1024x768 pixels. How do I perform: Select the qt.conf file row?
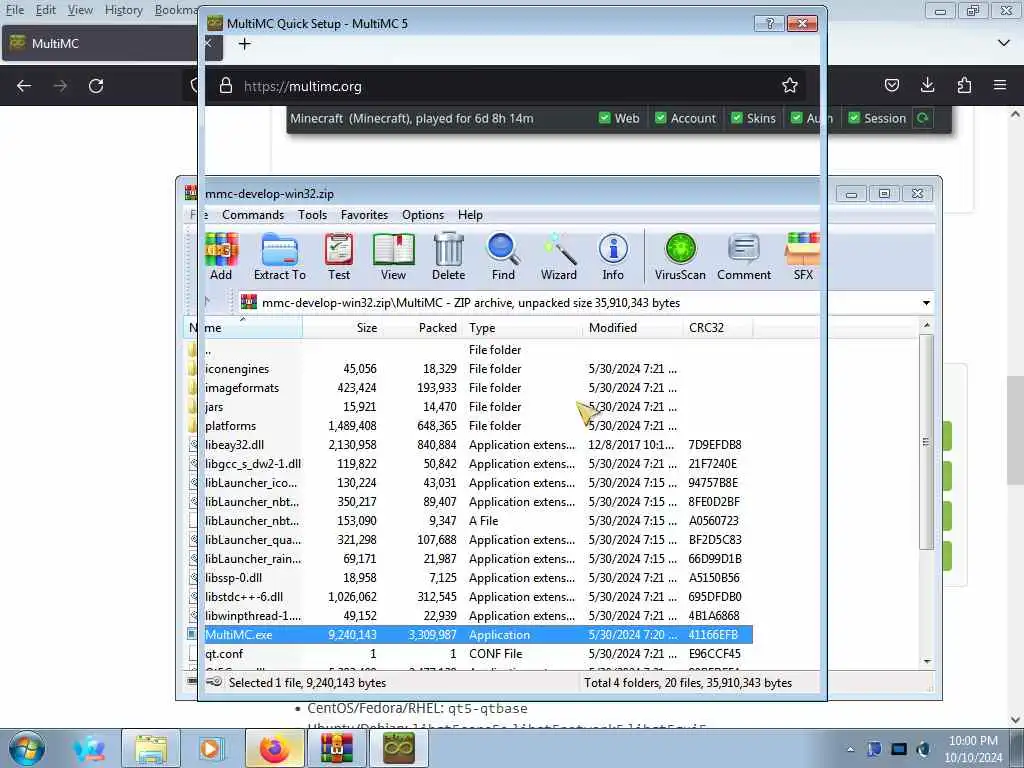[469, 654]
